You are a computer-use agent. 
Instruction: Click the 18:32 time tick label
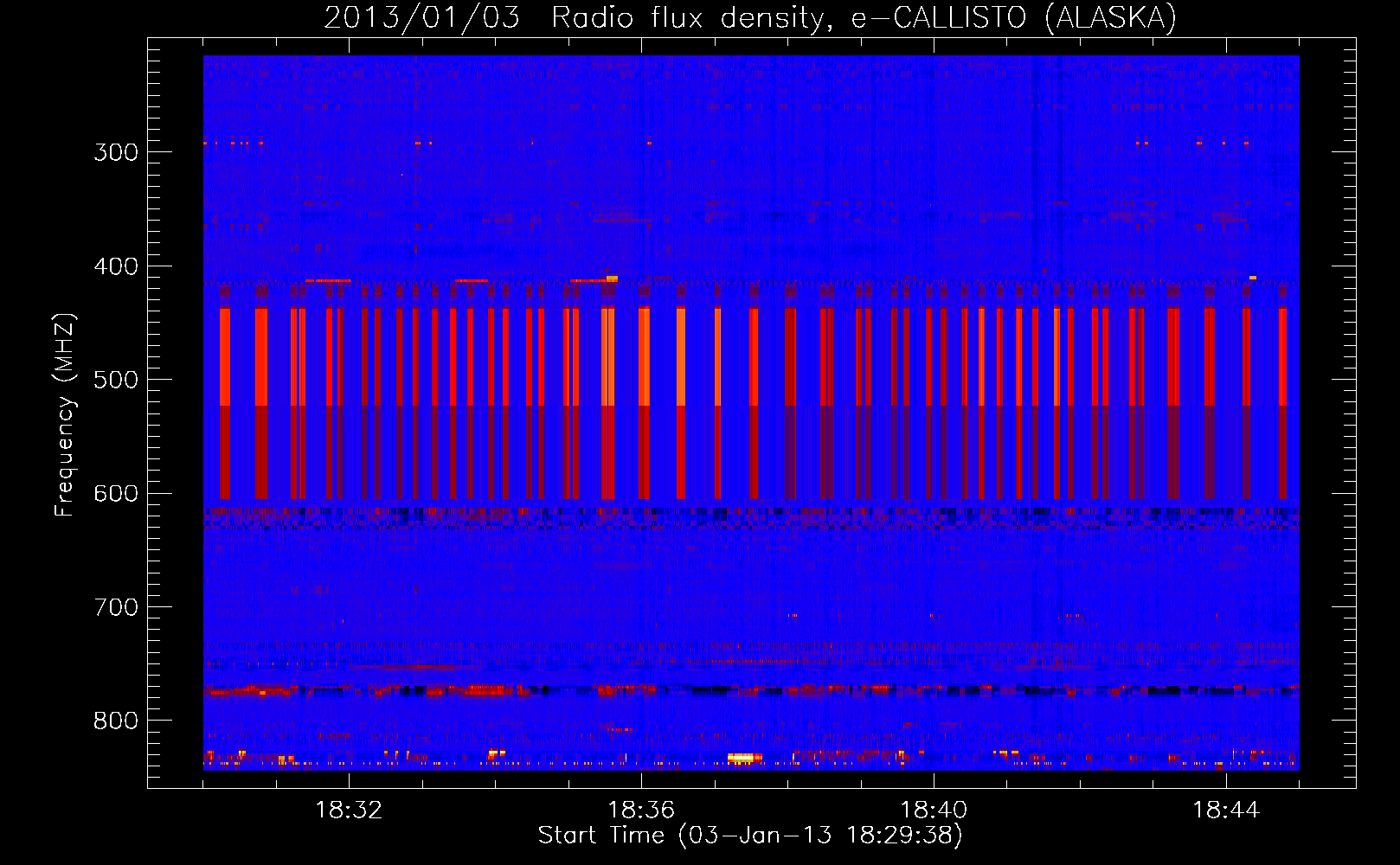349,811
